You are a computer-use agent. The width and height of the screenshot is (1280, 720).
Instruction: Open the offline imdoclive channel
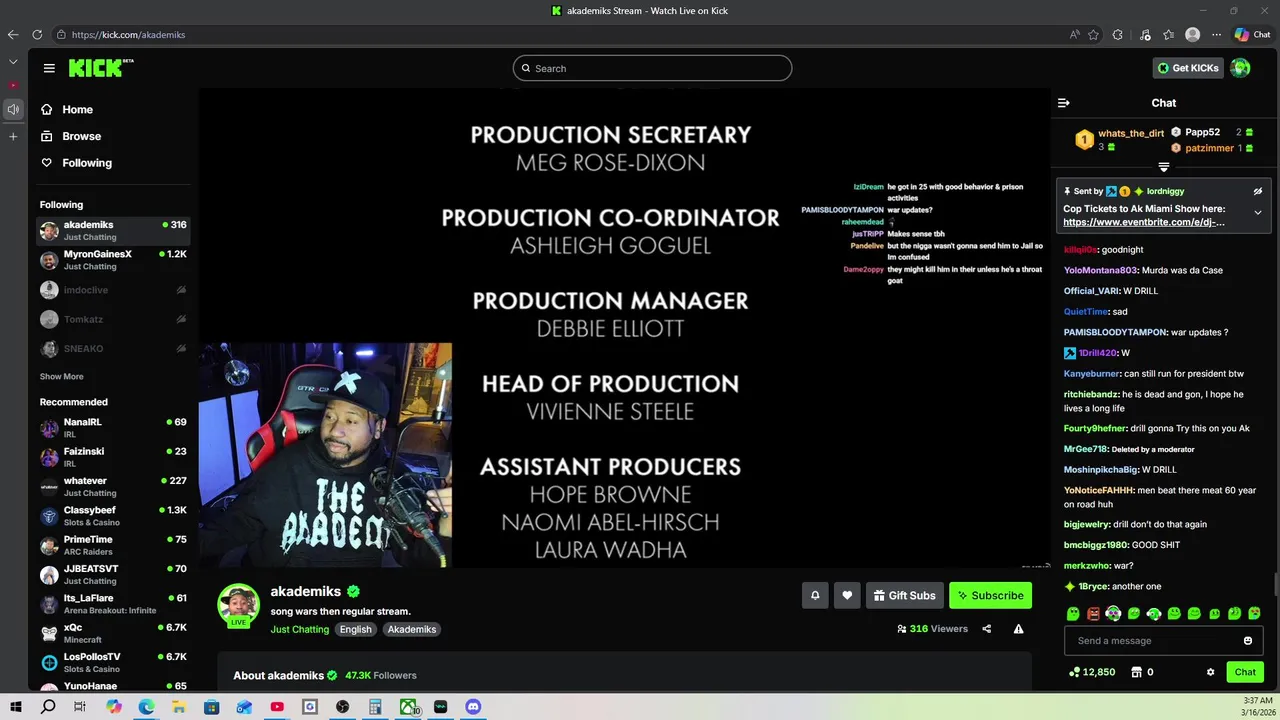click(x=113, y=290)
